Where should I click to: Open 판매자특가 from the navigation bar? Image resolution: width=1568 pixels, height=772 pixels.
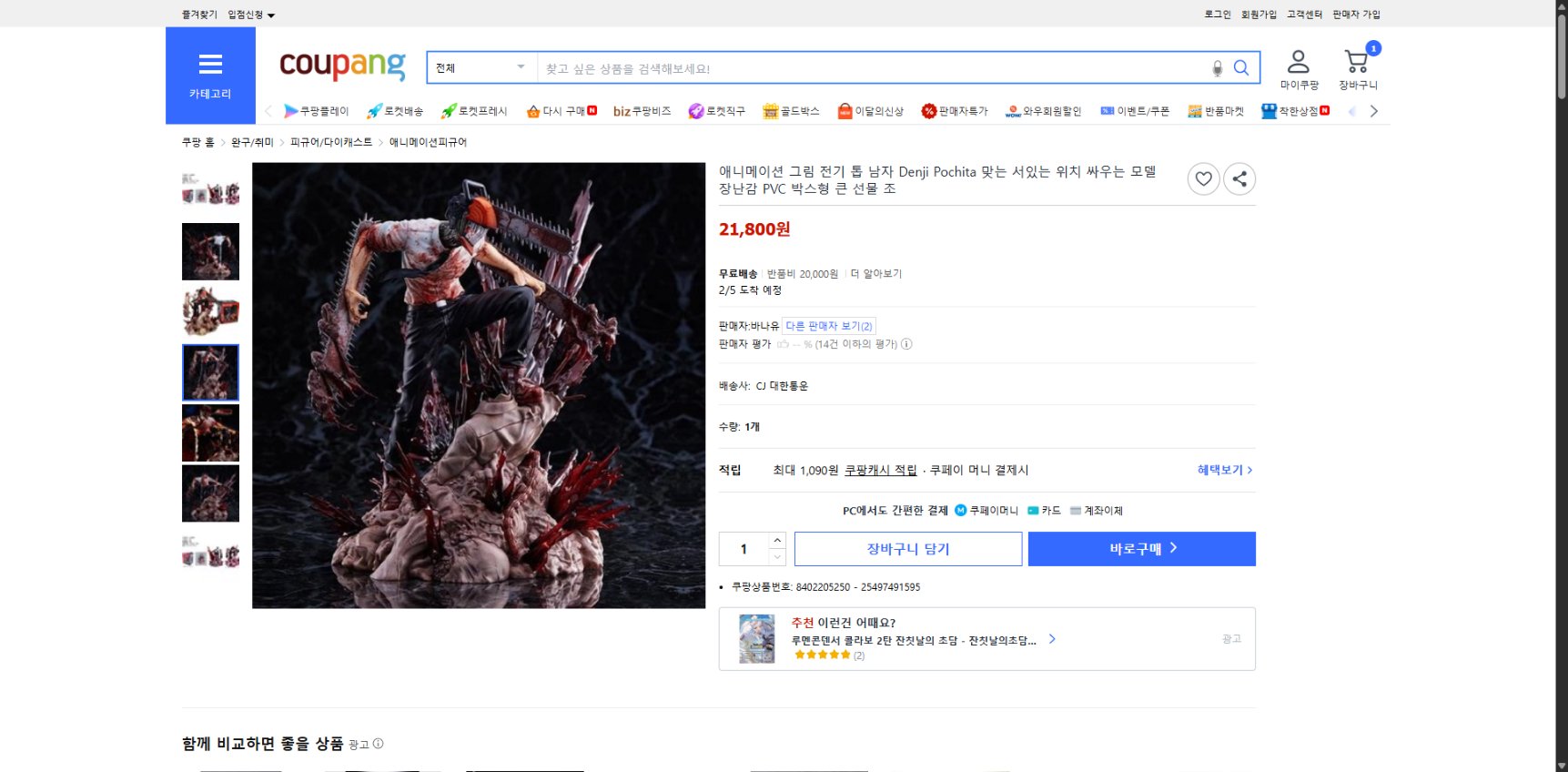click(x=954, y=111)
